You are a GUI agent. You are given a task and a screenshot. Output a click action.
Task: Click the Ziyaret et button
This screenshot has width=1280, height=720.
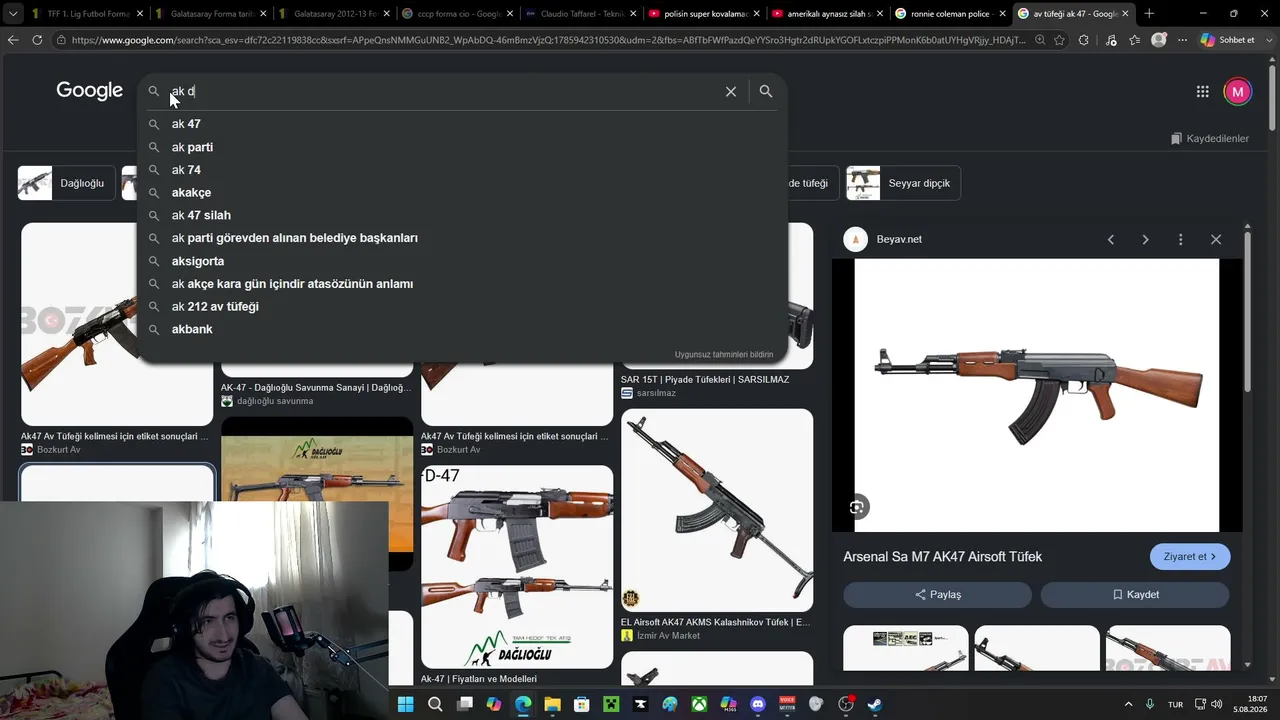click(x=1190, y=557)
